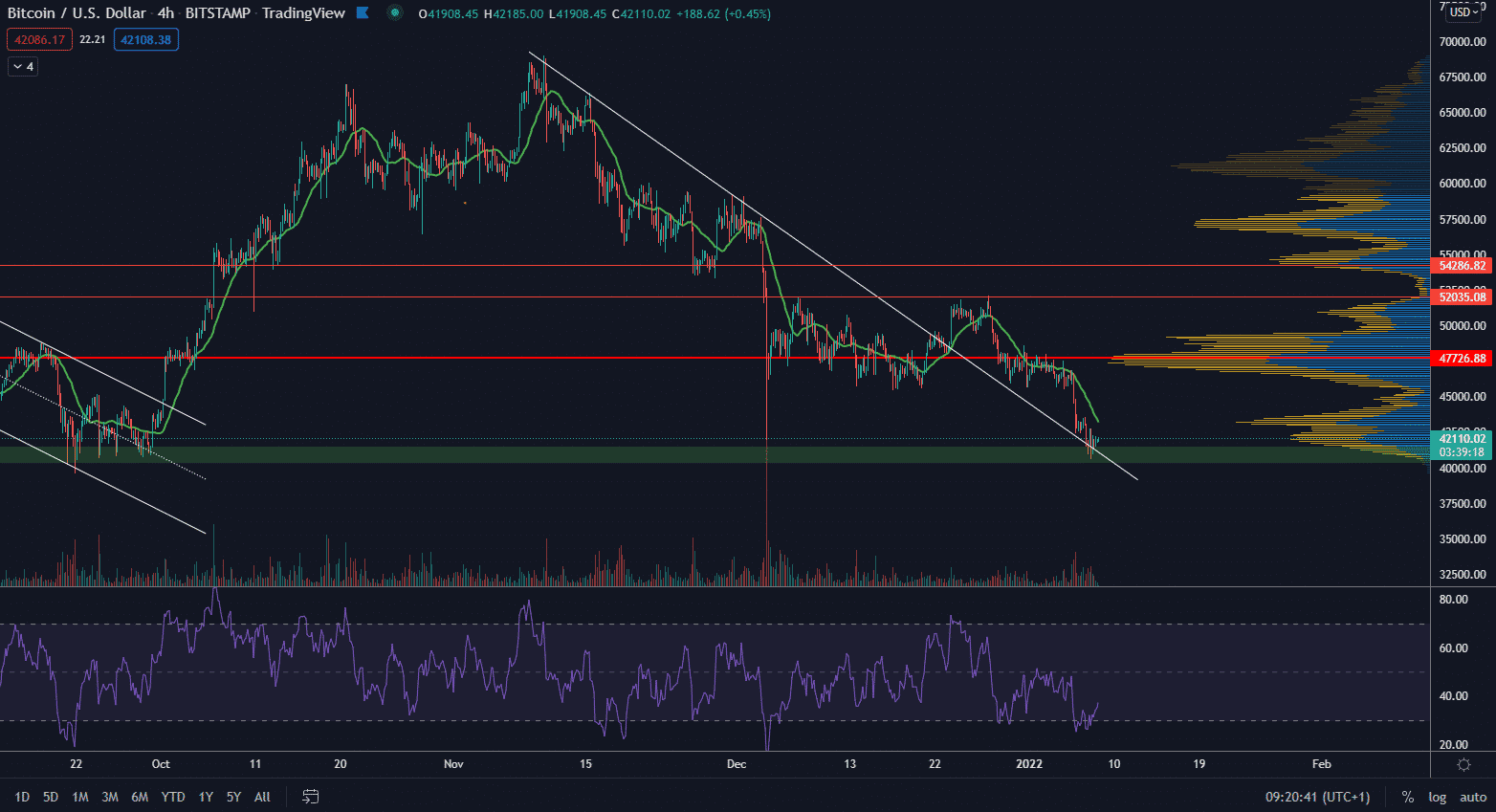Show the All time range
This screenshot has height=812, width=1496.
click(x=262, y=797)
